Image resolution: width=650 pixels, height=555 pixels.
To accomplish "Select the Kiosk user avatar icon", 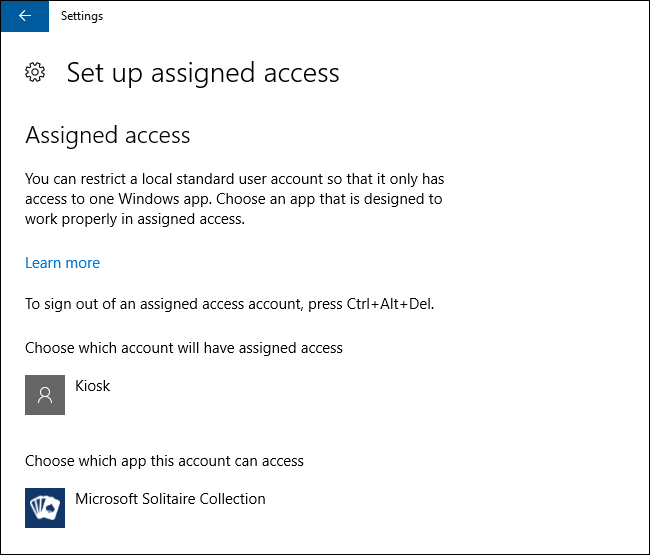I will click(x=45, y=395).
